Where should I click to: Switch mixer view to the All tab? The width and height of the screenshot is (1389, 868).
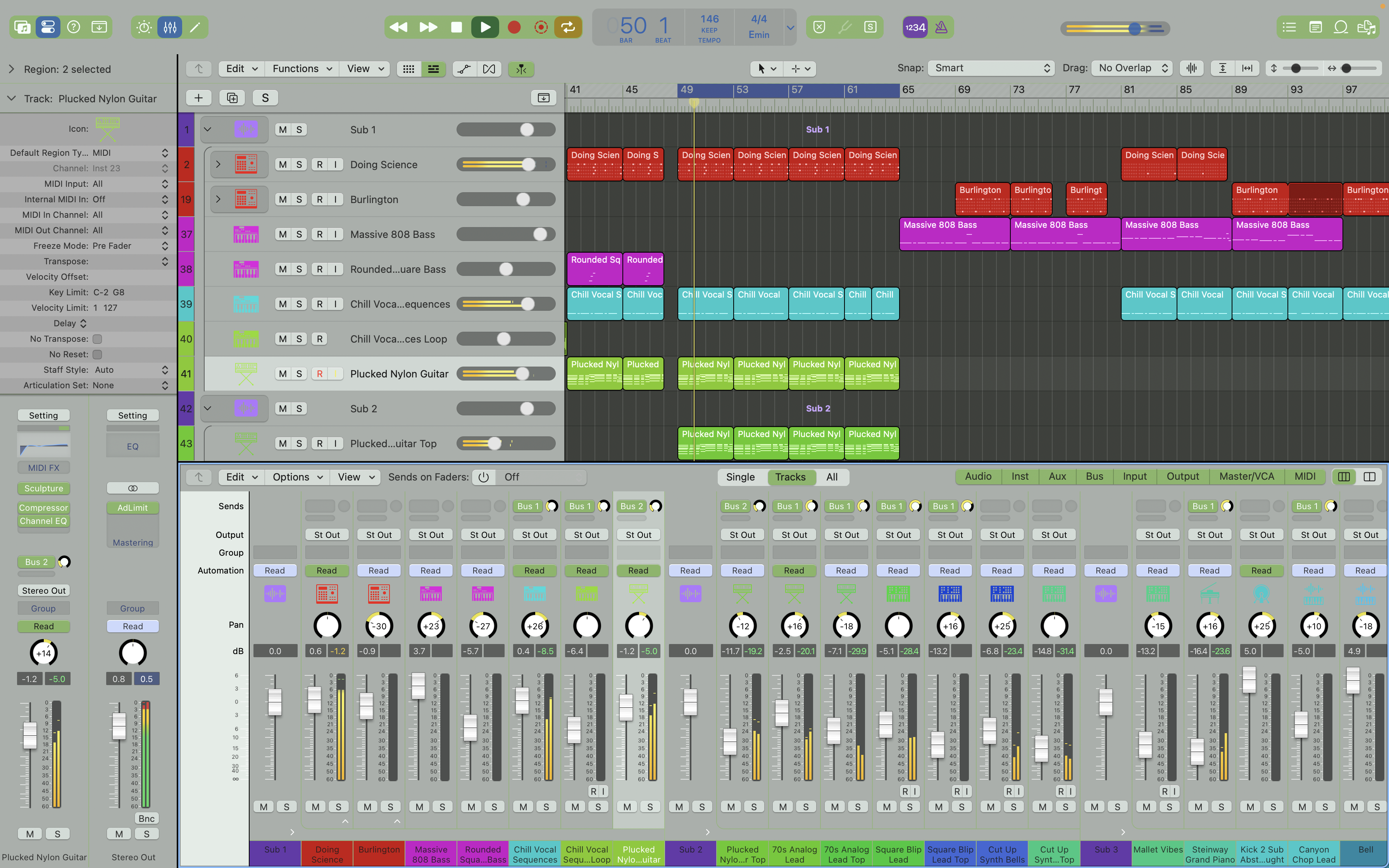pyautogui.click(x=832, y=477)
